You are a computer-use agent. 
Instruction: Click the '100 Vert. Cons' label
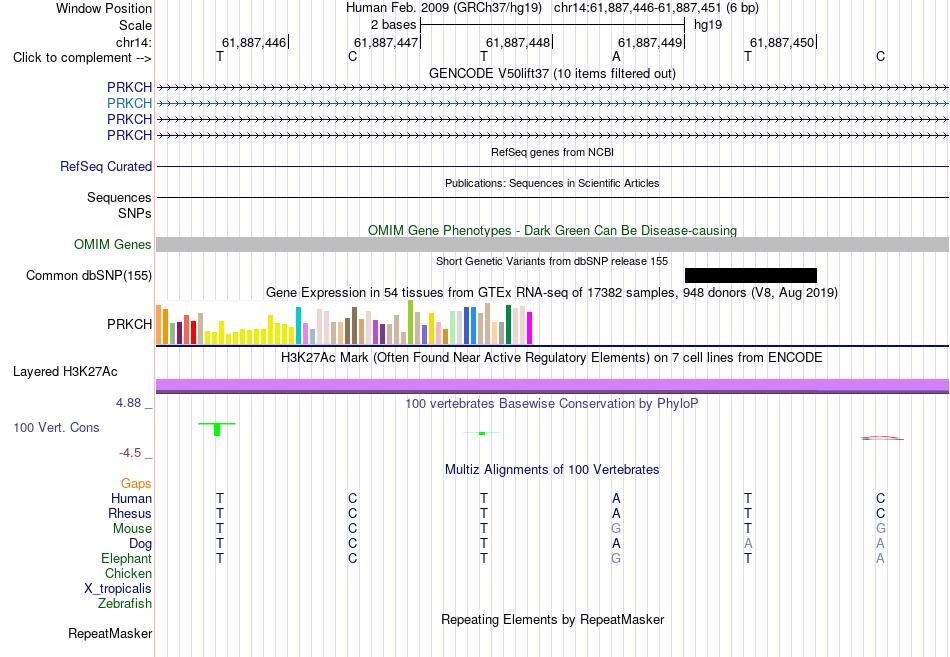56,427
